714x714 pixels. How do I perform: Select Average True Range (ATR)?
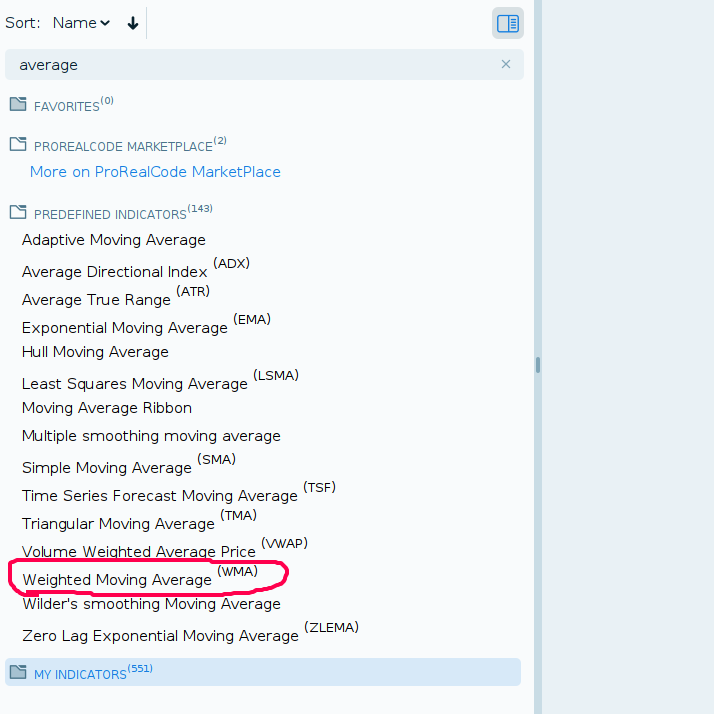[x=116, y=297]
